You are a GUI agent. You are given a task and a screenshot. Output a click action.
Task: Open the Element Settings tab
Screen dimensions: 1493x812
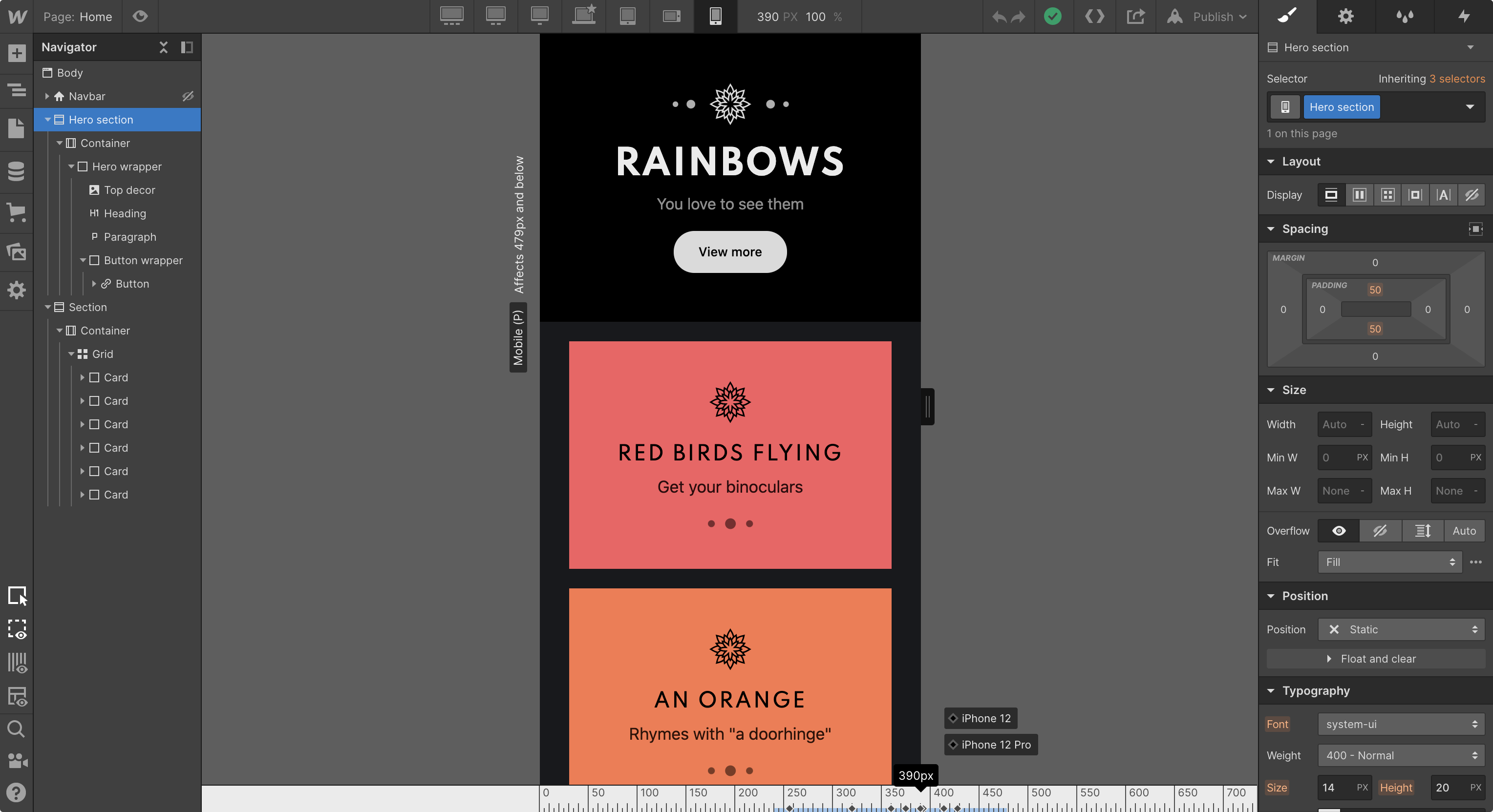[1345, 17]
